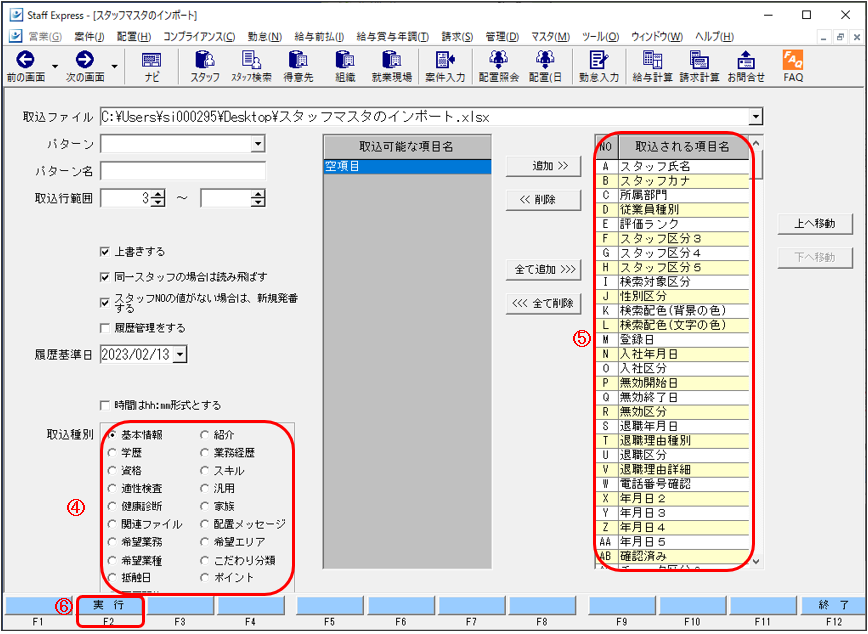The width and height of the screenshot is (868, 634).
Task: Open the 組織 organization icon
Action: (345, 66)
